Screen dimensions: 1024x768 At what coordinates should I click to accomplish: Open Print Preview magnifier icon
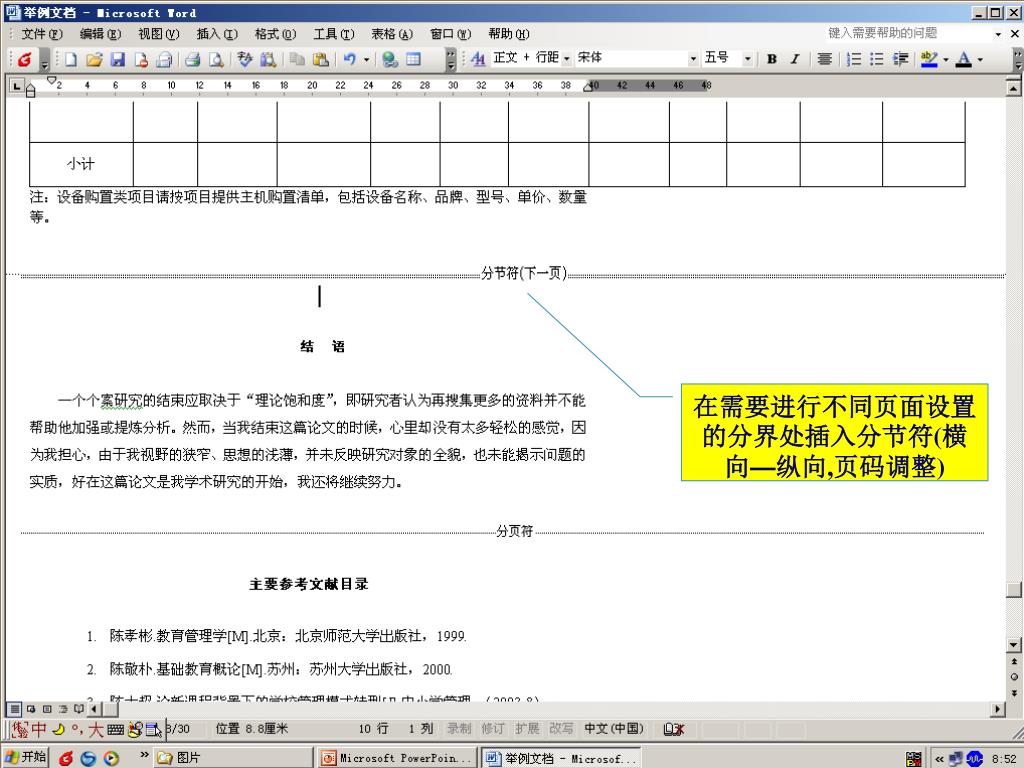coord(216,59)
